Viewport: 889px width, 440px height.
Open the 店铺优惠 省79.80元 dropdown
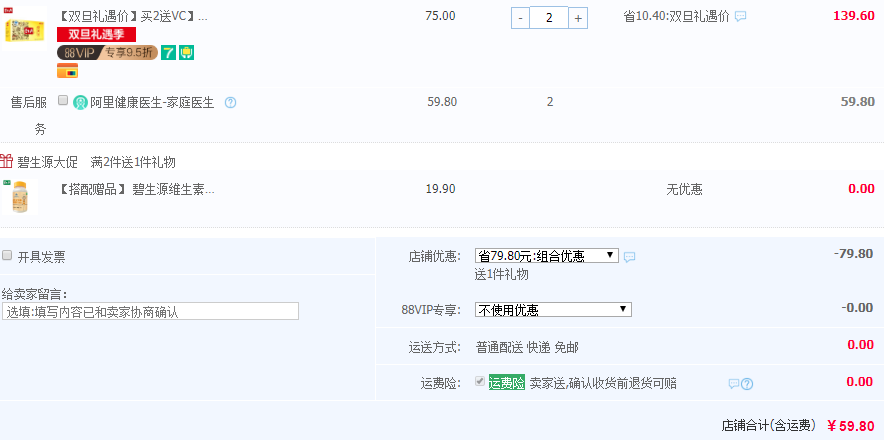pyautogui.click(x=547, y=256)
